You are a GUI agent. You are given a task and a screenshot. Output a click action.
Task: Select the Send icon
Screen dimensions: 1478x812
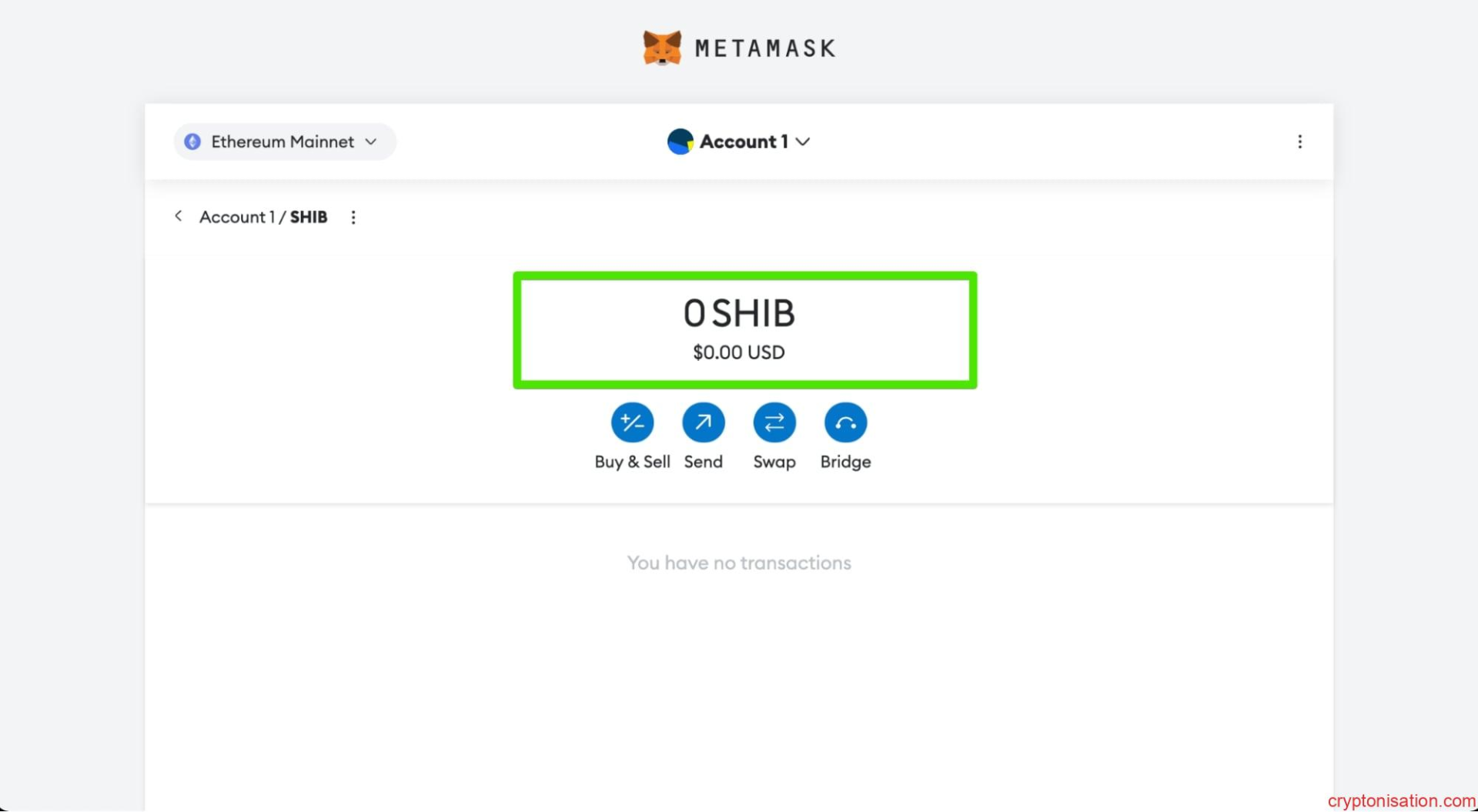pos(703,423)
